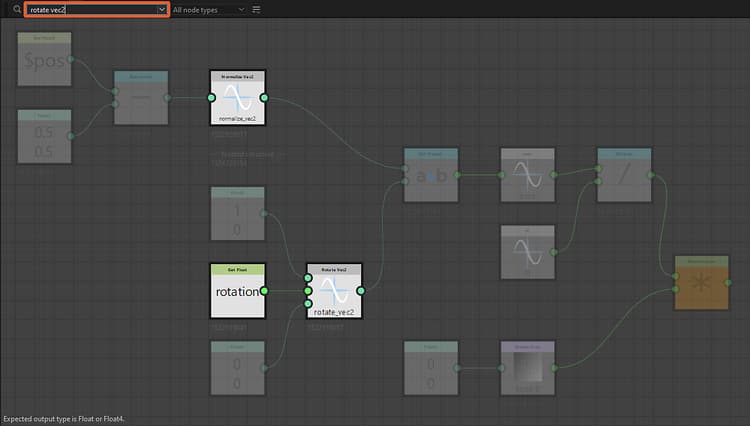Open the search history dropdown arrow
The image size is (750, 426).
pyautogui.click(x=162, y=10)
